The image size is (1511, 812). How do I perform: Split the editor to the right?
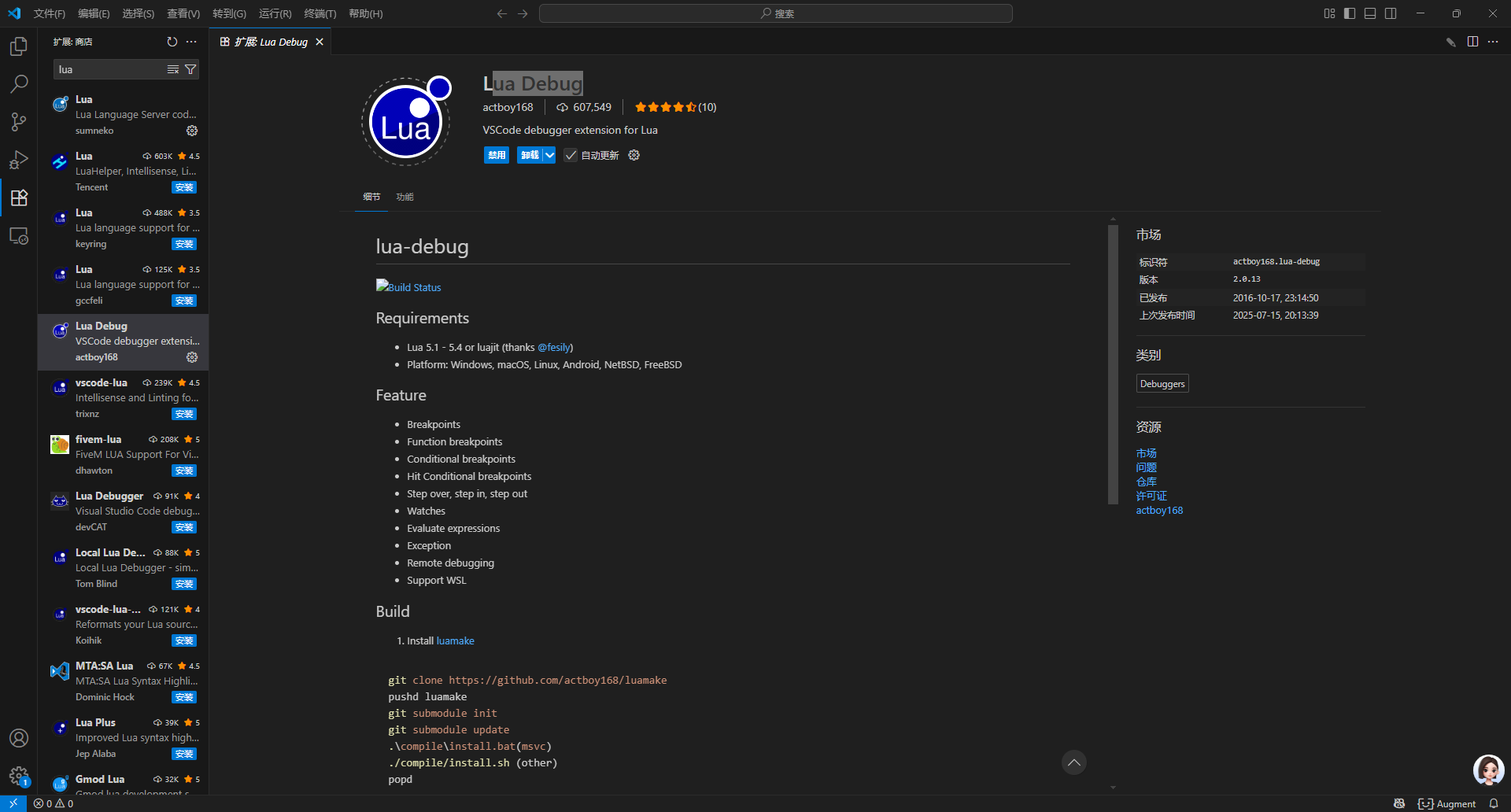(x=1472, y=42)
